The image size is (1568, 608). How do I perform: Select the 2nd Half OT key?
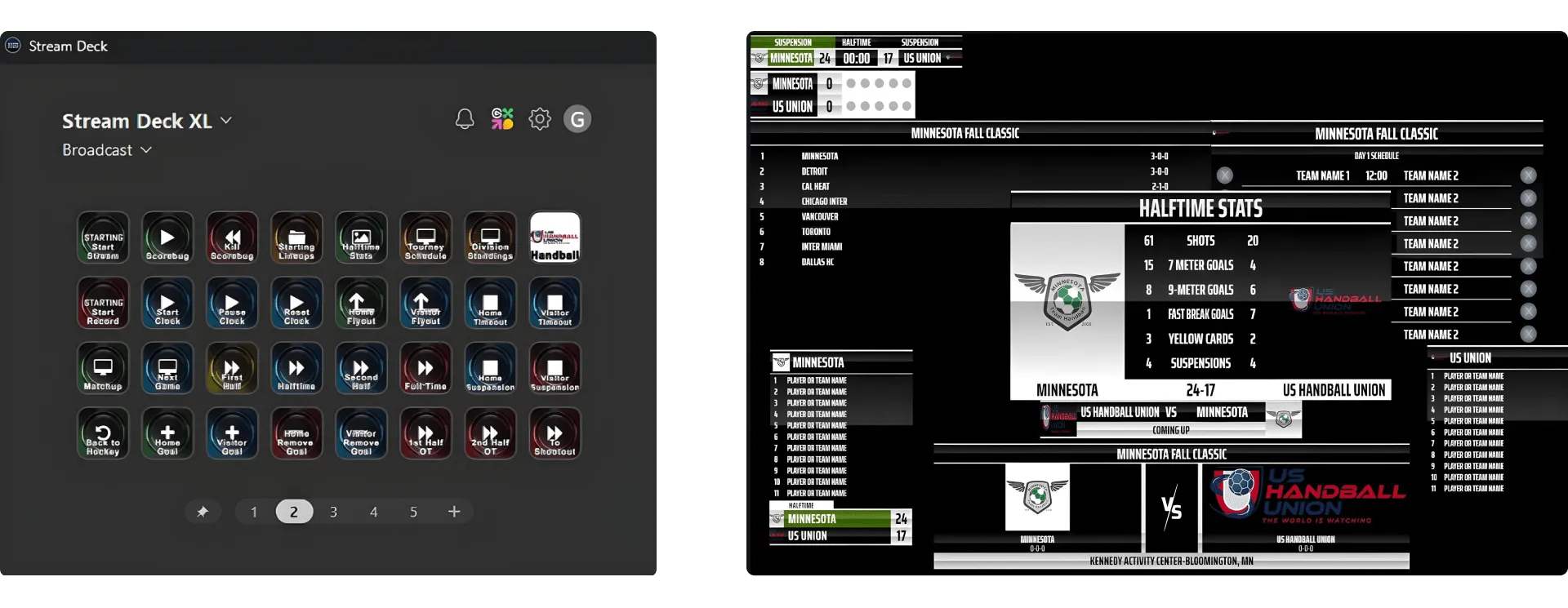tap(490, 433)
